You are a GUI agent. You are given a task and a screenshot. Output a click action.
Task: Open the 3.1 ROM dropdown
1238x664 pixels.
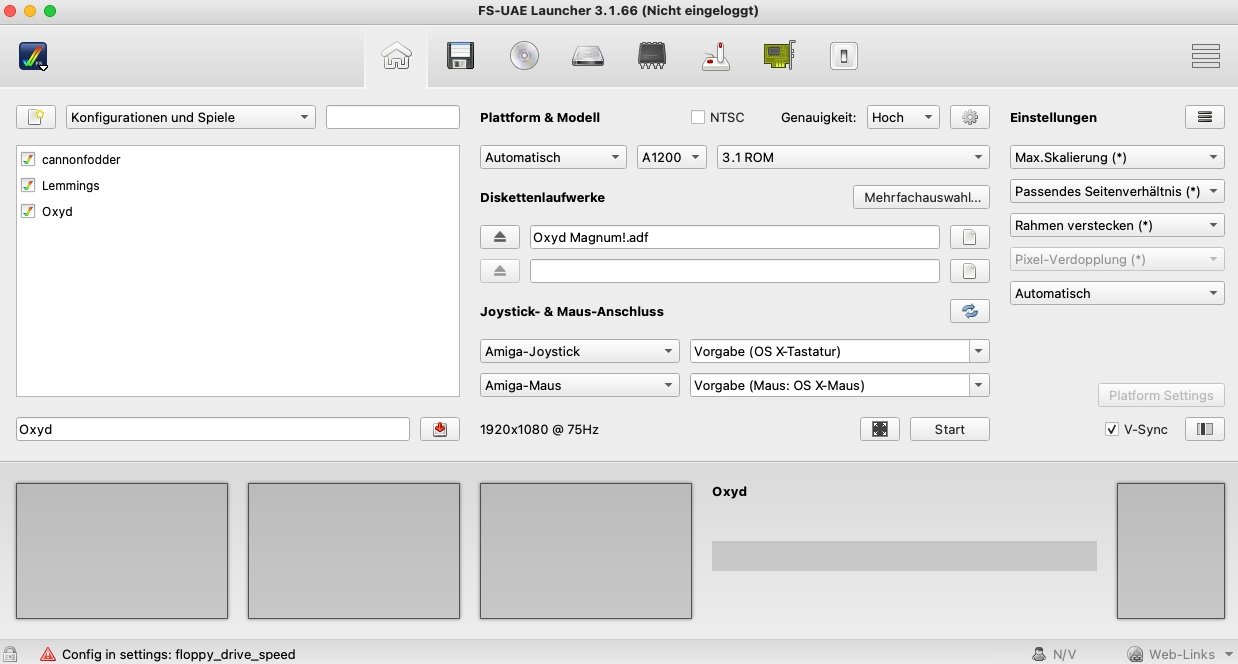pyautogui.click(x=854, y=157)
